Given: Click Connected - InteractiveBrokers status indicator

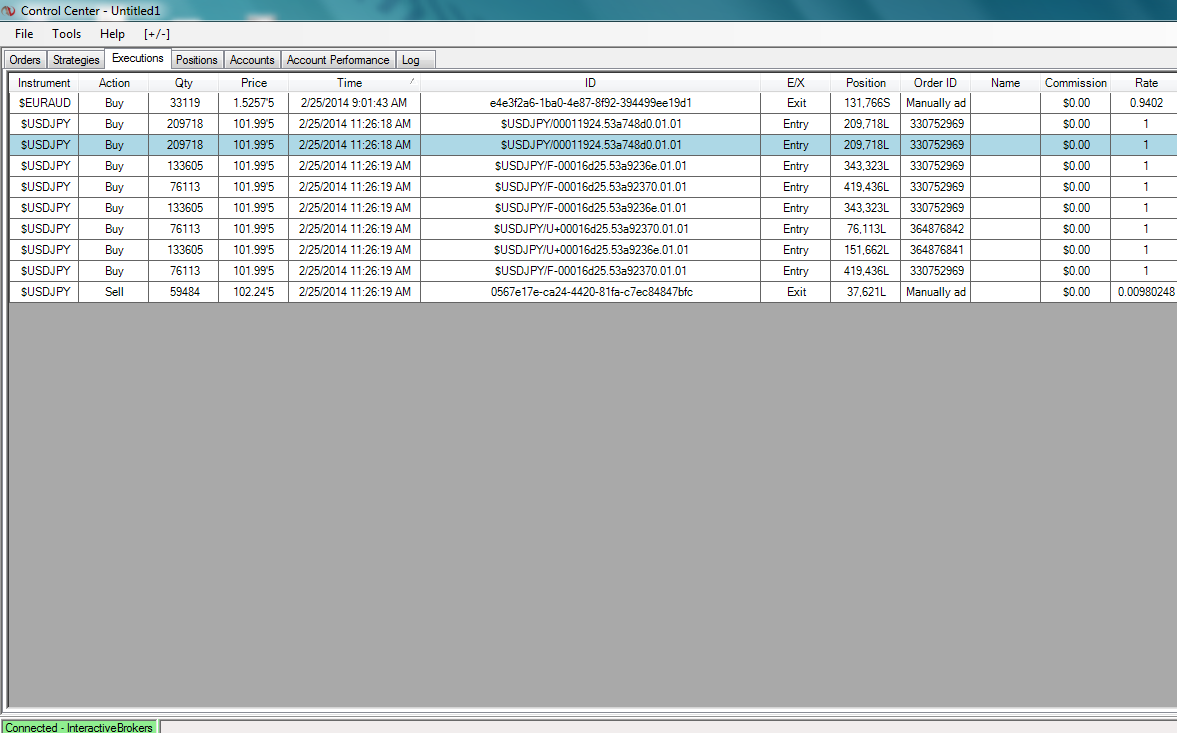Looking at the screenshot, I should coord(79,727).
